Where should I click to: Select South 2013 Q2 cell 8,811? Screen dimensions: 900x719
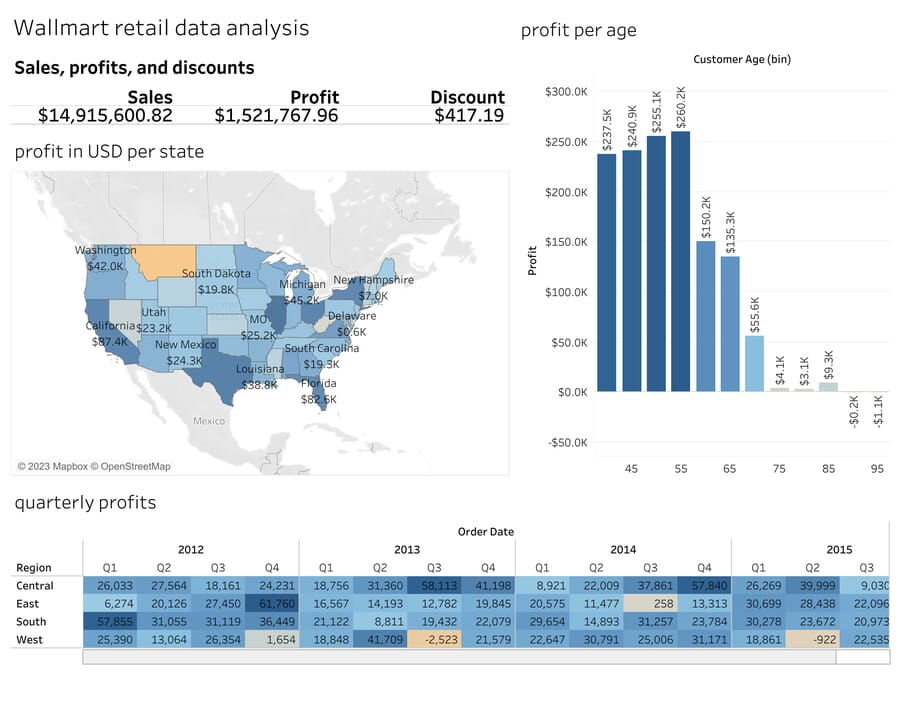coord(380,621)
